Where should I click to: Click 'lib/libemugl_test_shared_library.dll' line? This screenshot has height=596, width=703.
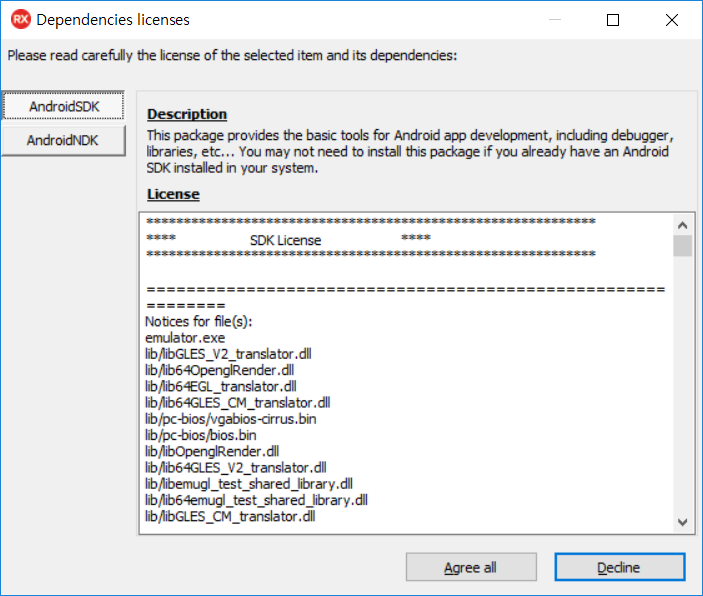(x=249, y=484)
